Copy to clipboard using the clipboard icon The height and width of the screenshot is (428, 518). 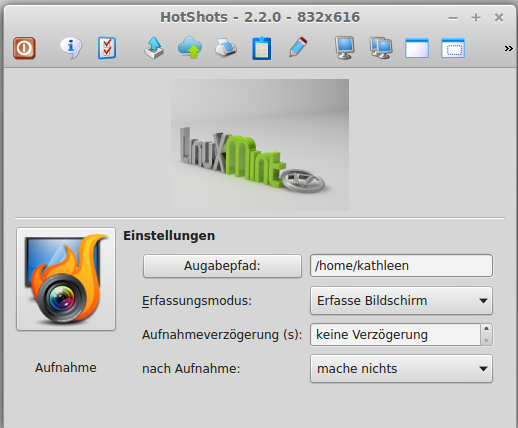click(262, 48)
